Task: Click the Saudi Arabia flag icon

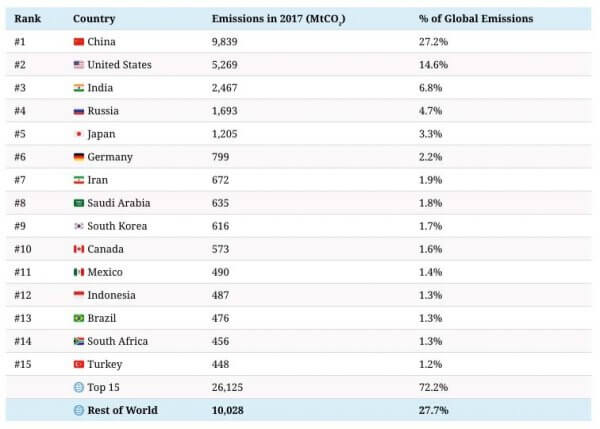Action: [x=79, y=203]
